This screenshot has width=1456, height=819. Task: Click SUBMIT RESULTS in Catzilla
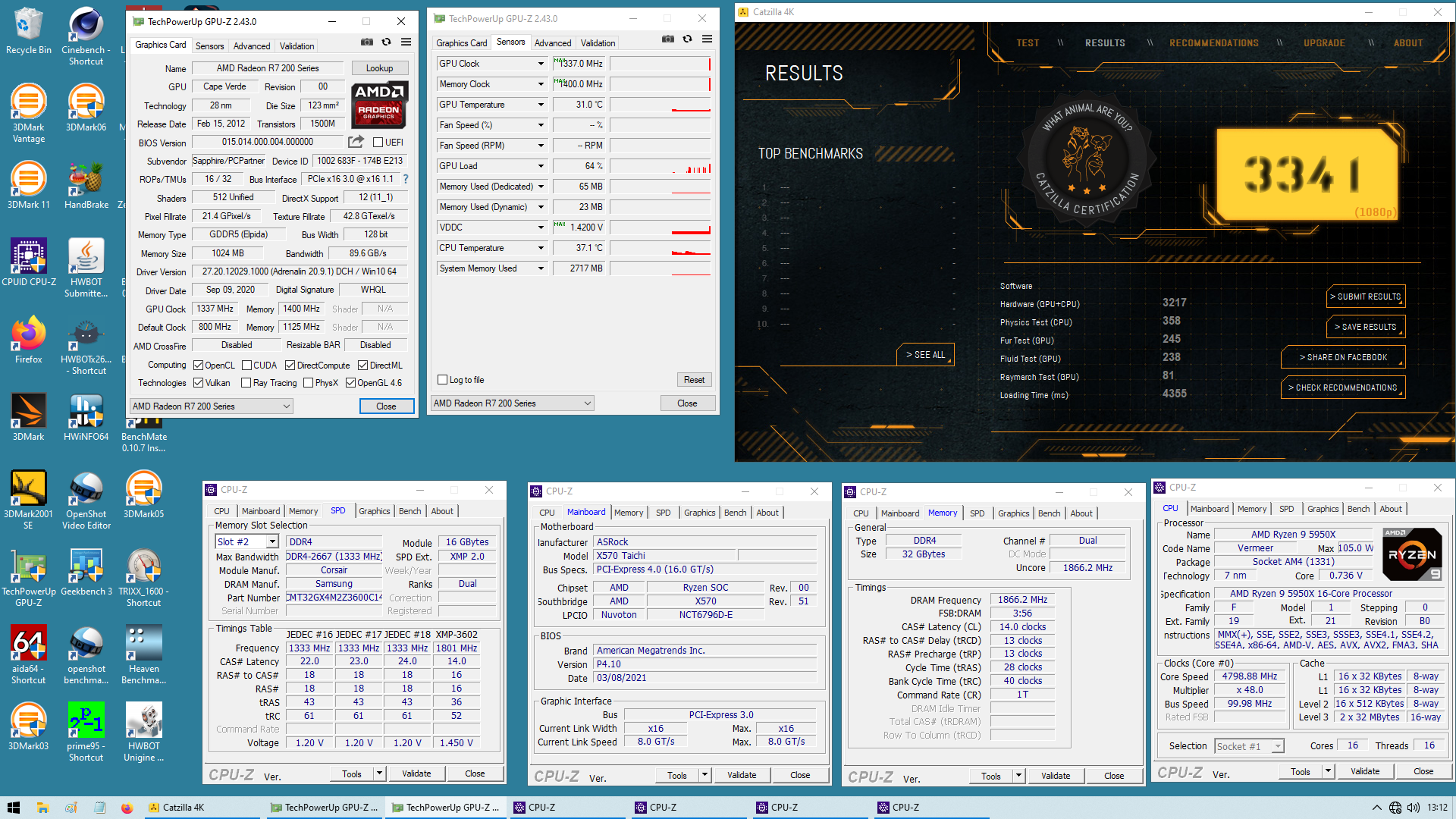[x=1366, y=297]
